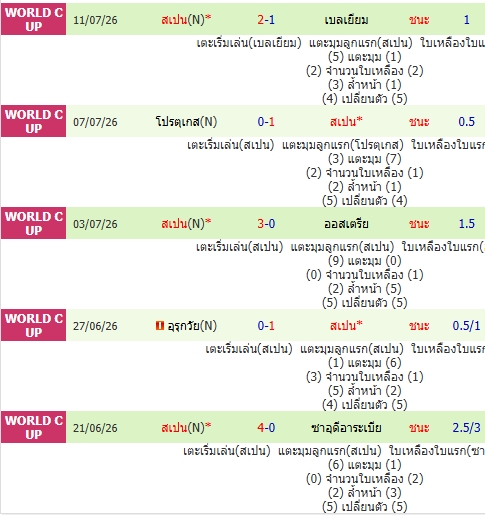Click substitution stat (5) เปลี่ยนตัว (4)
This screenshot has width=485, height=515.
tap(365, 201)
